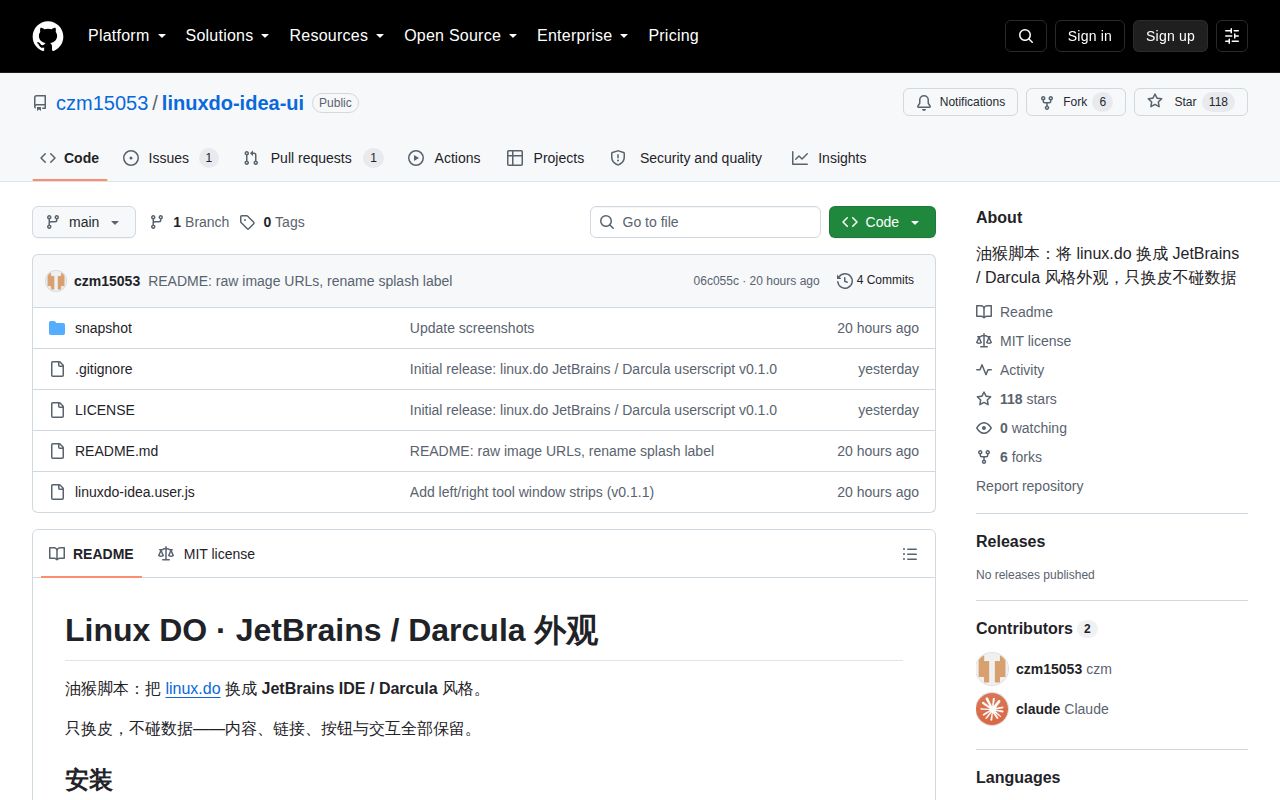Viewport: 1280px width, 800px height.
Task: Click the eye icon beside 0 watching
Action: pyautogui.click(x=984, y=428)
